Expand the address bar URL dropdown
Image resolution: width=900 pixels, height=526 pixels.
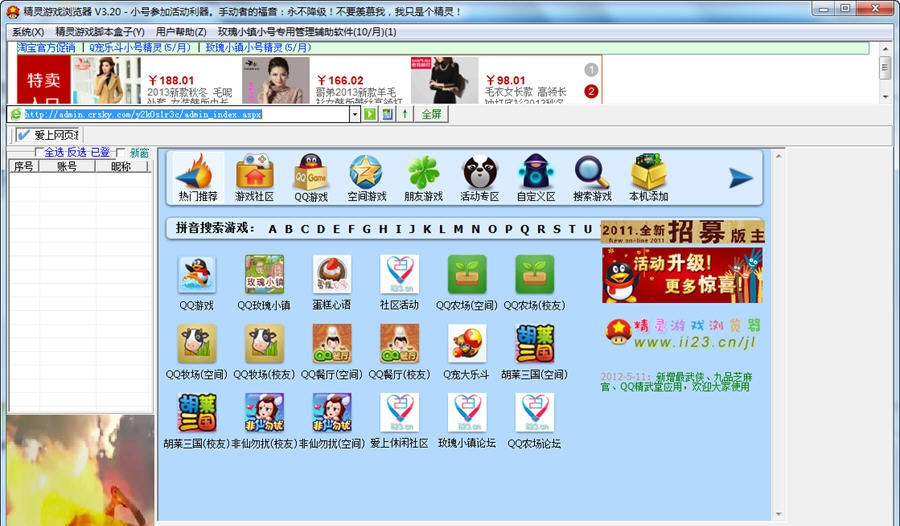pos(355,114)
